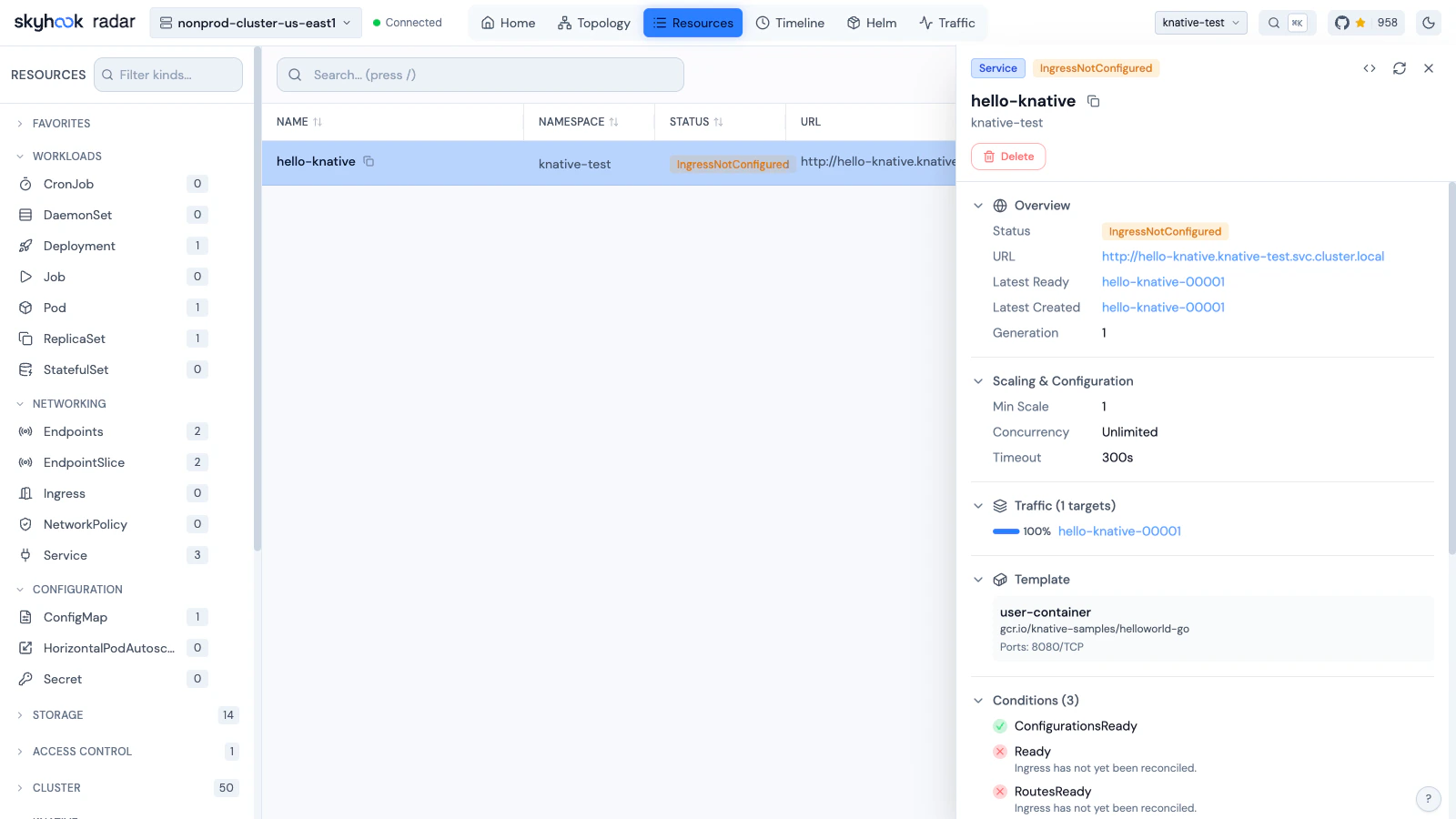Click the Service kind badge
Screen dimensions: 1456x819
click(998, 68)
